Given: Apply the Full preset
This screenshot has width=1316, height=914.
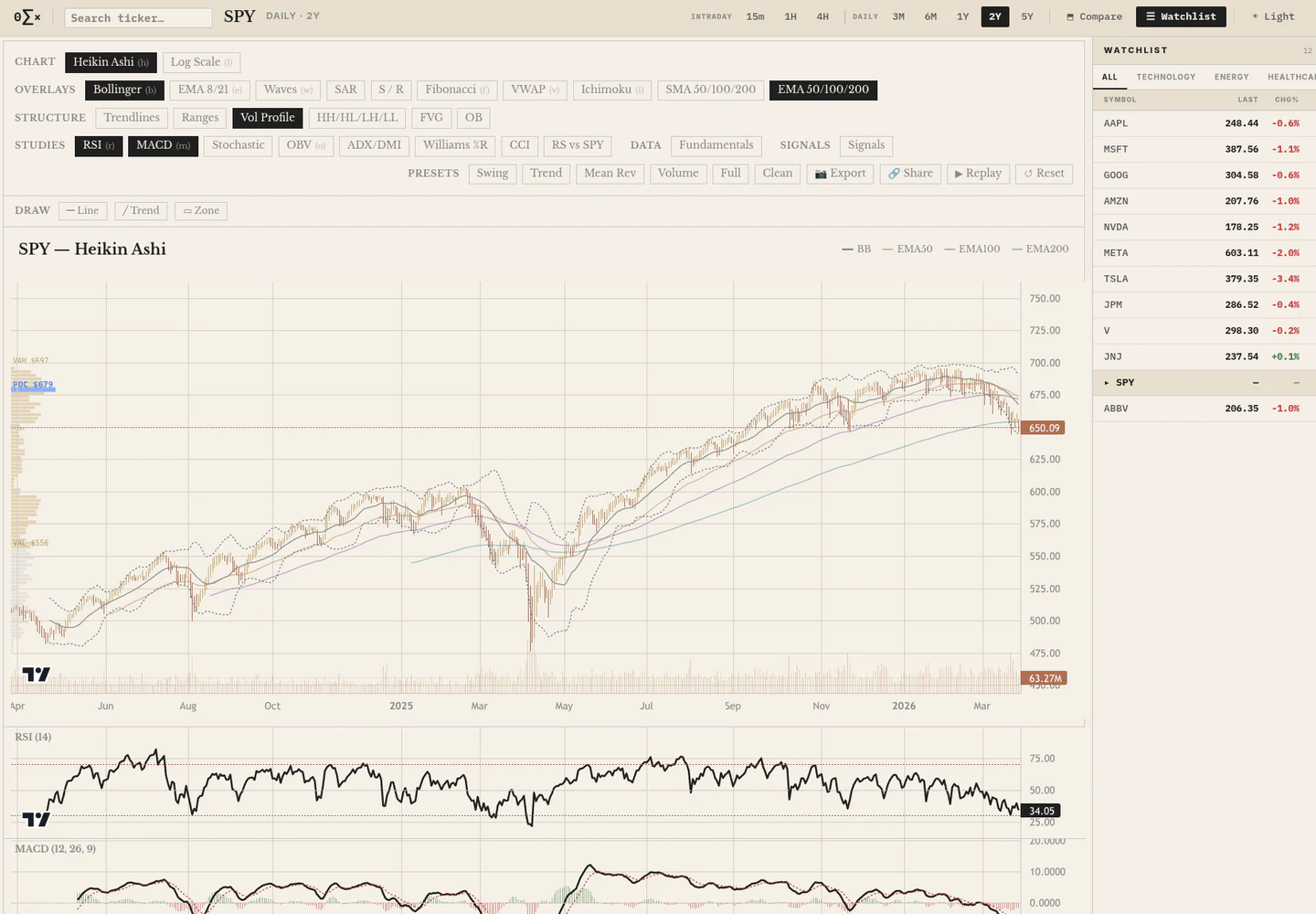Looking at the screenshot, I should click(x=730, y=174).
